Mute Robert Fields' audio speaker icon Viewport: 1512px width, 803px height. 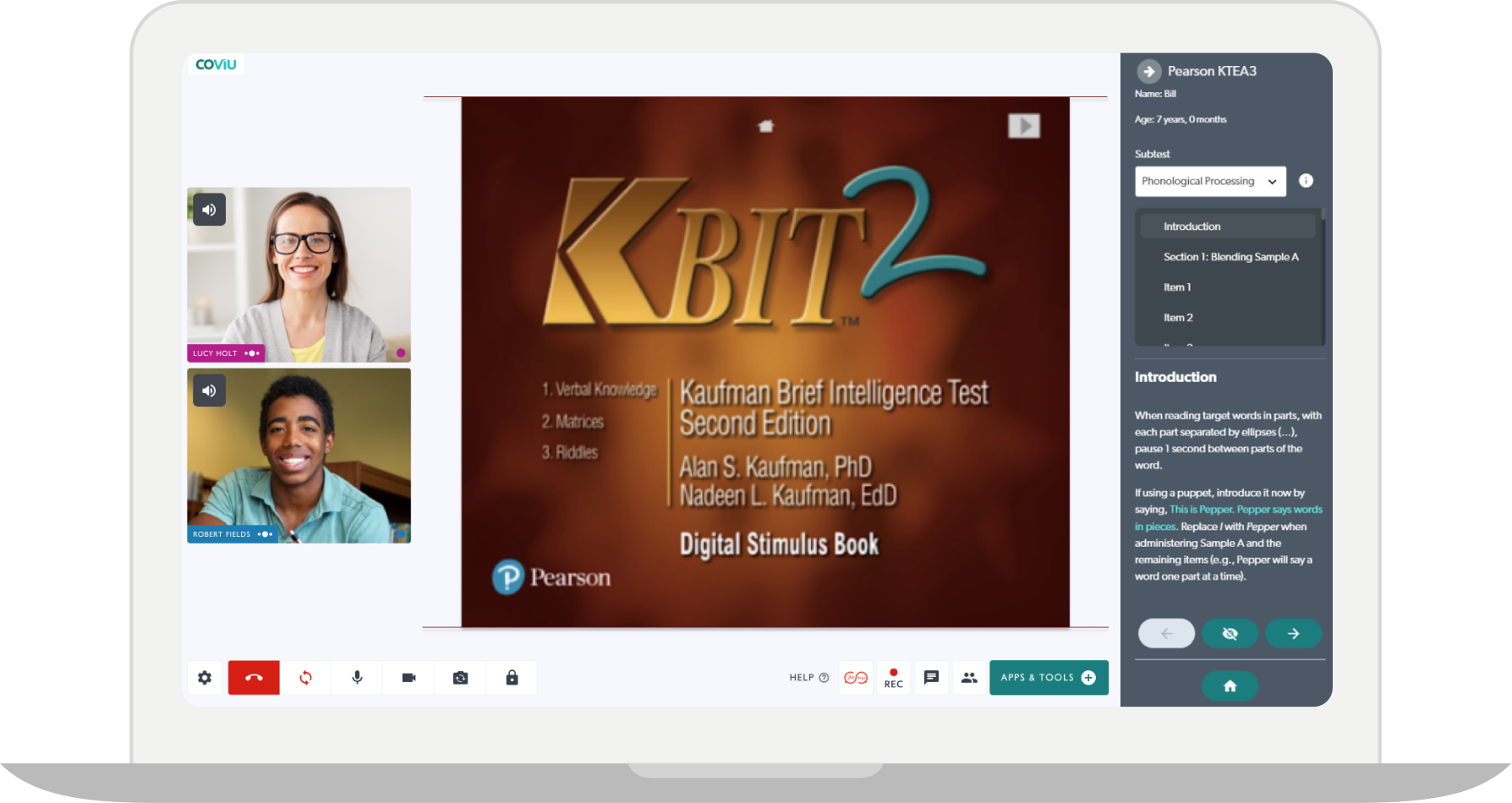click(209, 391)
